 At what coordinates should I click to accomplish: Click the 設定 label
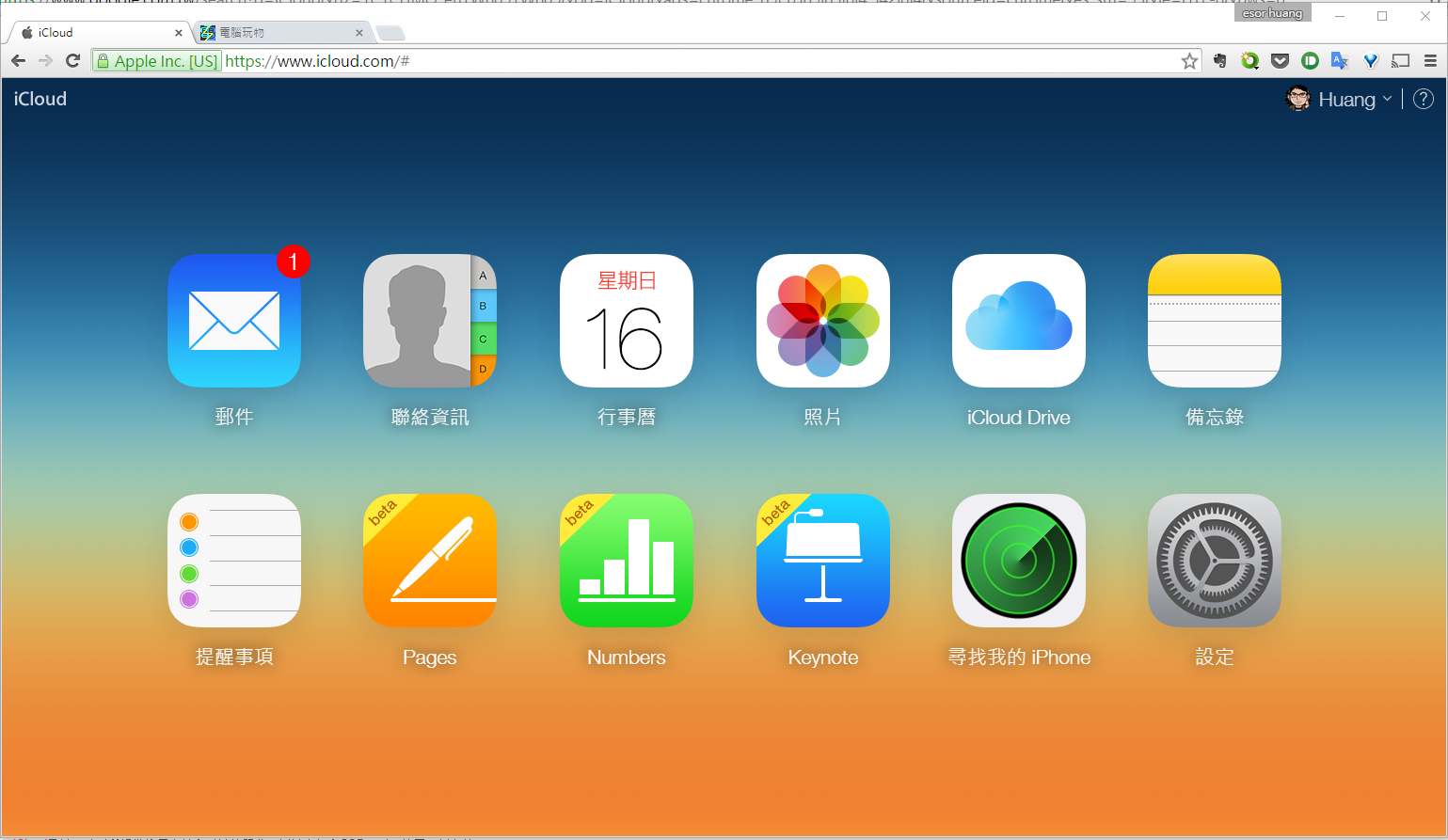click(x=1215, y=657)
